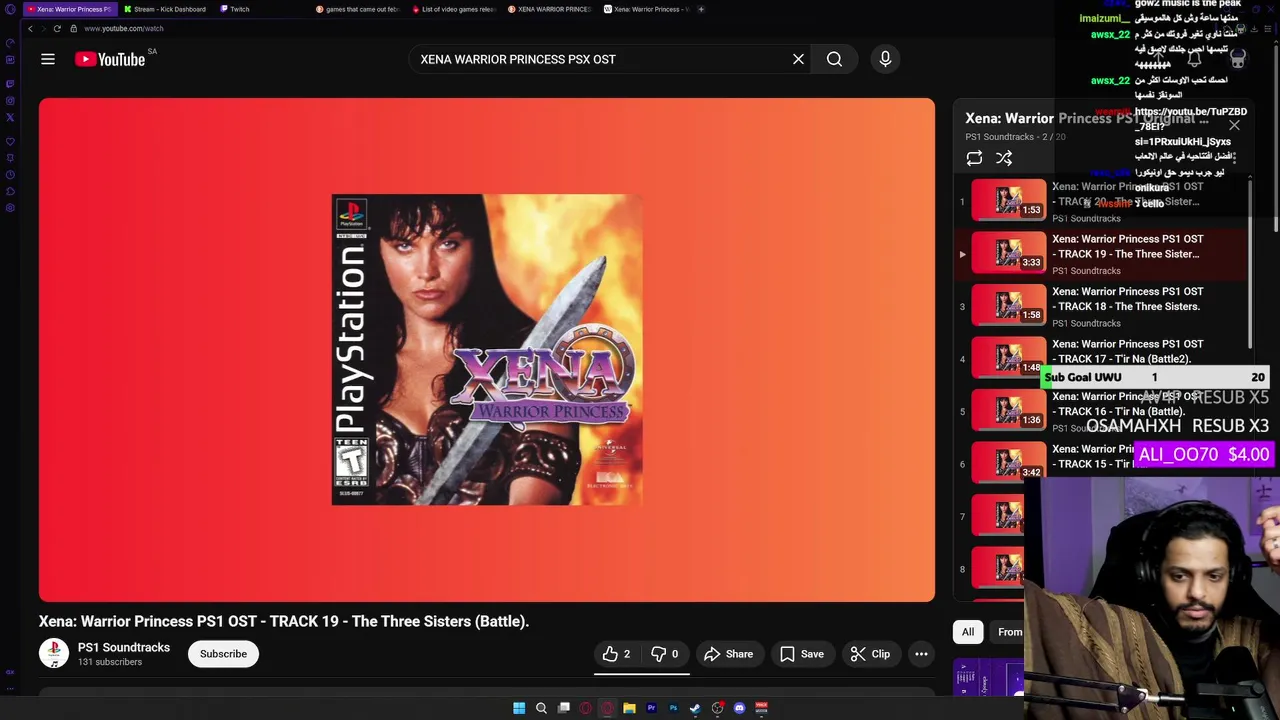Open Discord from taskbar

pyautogui.click(x=739, y=708)
